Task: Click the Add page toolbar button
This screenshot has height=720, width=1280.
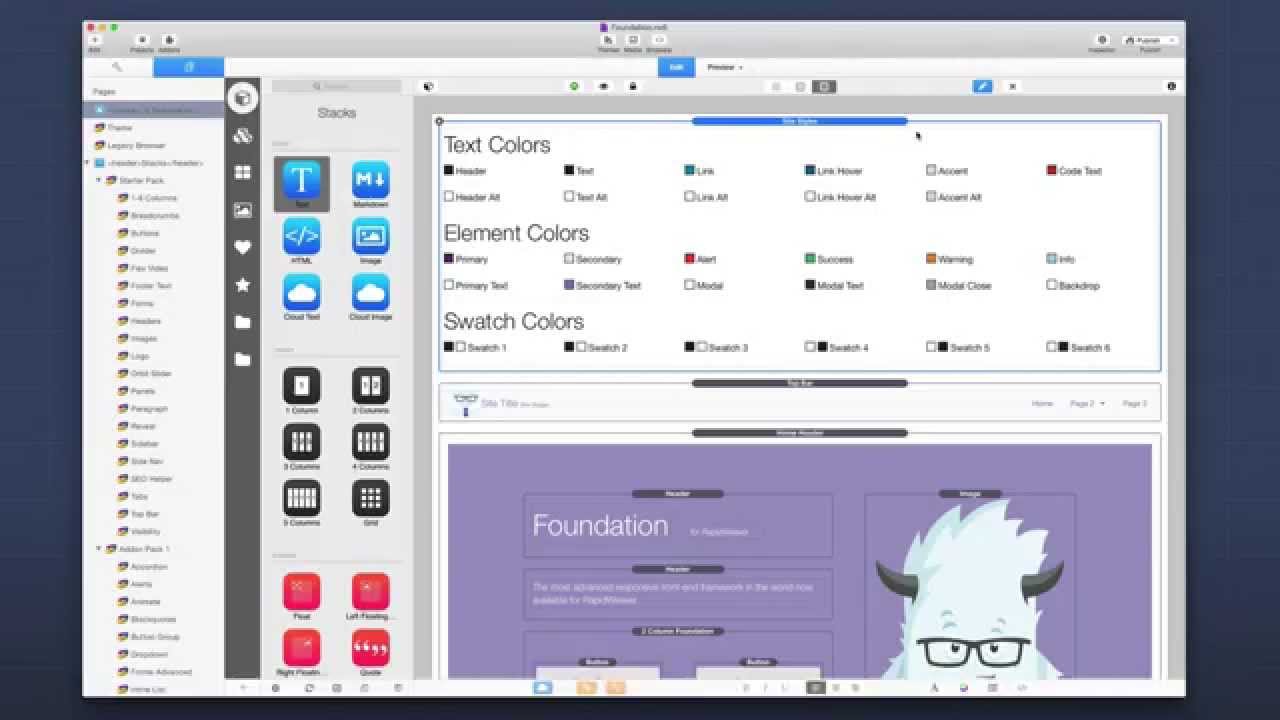Action: 95,43
